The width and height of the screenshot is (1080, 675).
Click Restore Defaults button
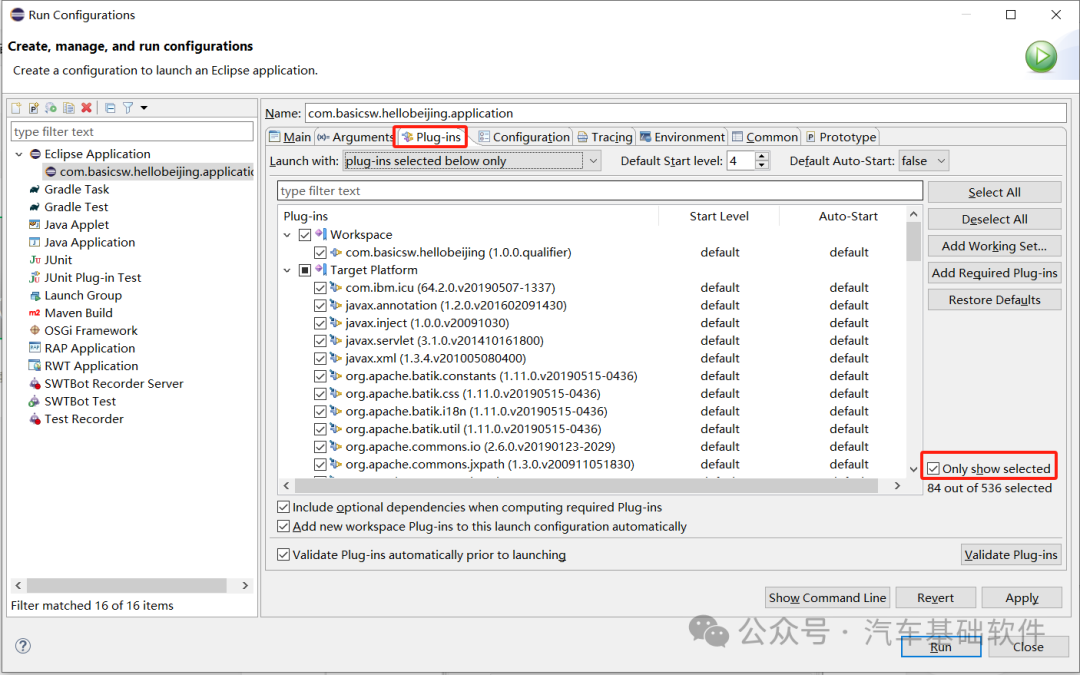point(994,300)
